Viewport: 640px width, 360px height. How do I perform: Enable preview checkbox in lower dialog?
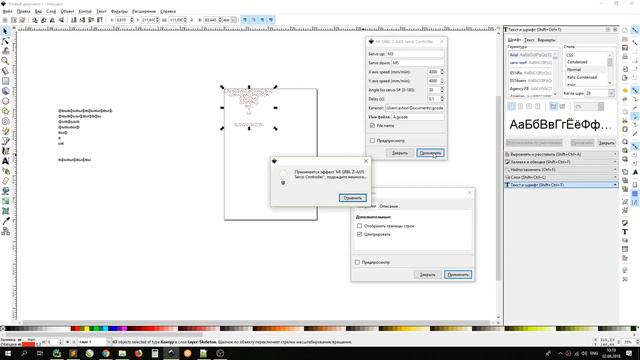[x=357, y=262]
